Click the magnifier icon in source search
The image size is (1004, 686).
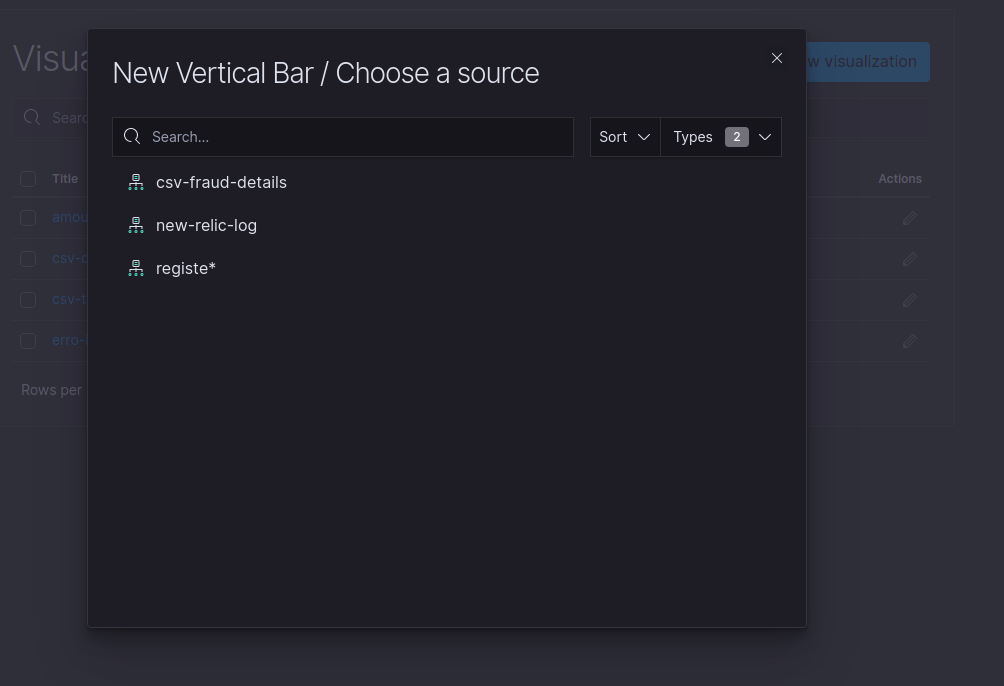[x=132, y=137]
